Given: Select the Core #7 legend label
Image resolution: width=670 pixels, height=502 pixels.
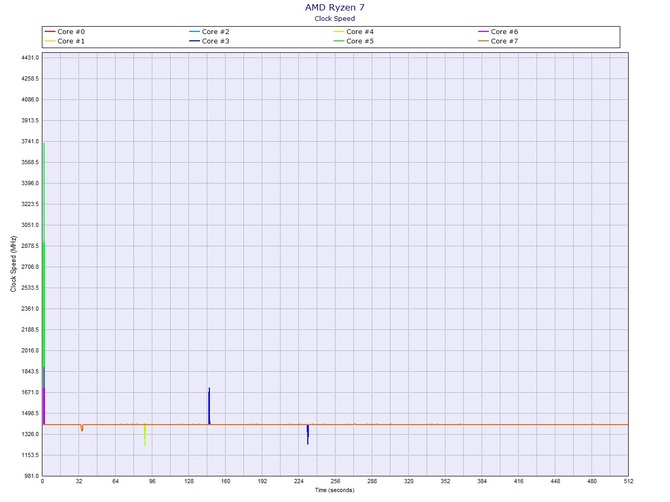Looking at the screenshot, I should point(504,41).
